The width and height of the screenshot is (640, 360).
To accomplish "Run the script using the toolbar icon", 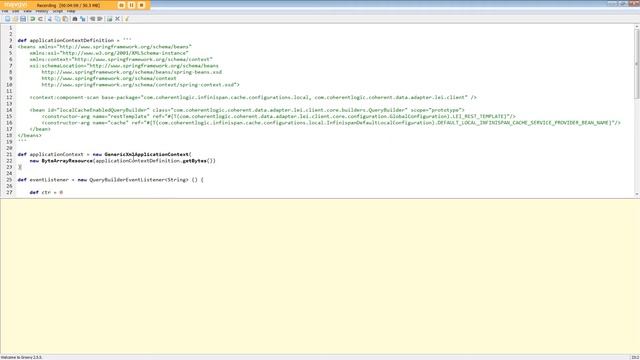I will pos(109,19).
